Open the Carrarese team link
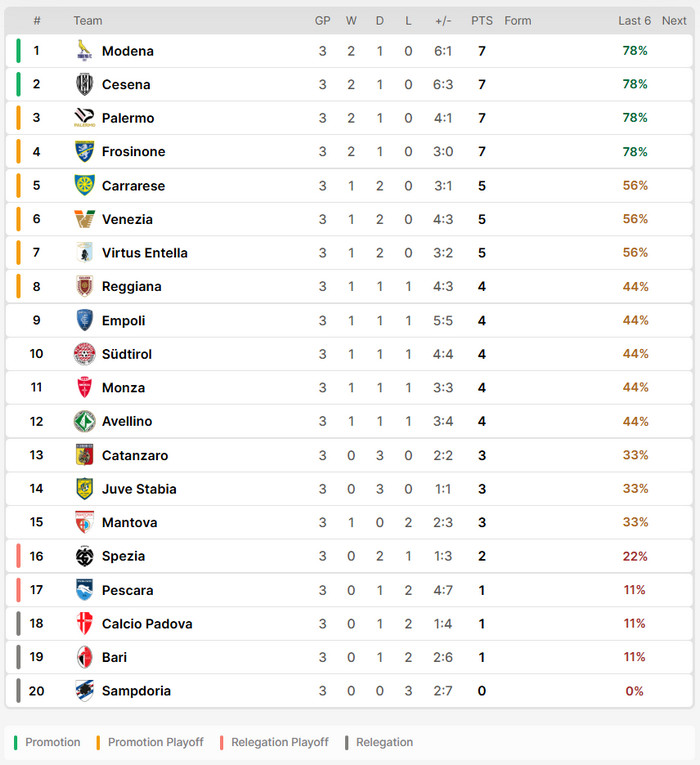Viewport: 700px width, 765px height. [x=133, y=185]
